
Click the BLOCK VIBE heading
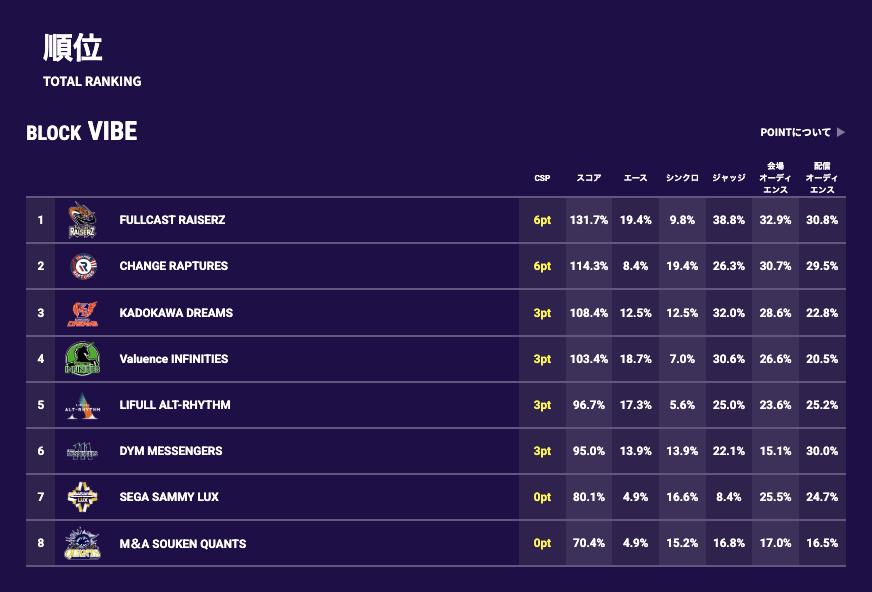pos(82,132)
